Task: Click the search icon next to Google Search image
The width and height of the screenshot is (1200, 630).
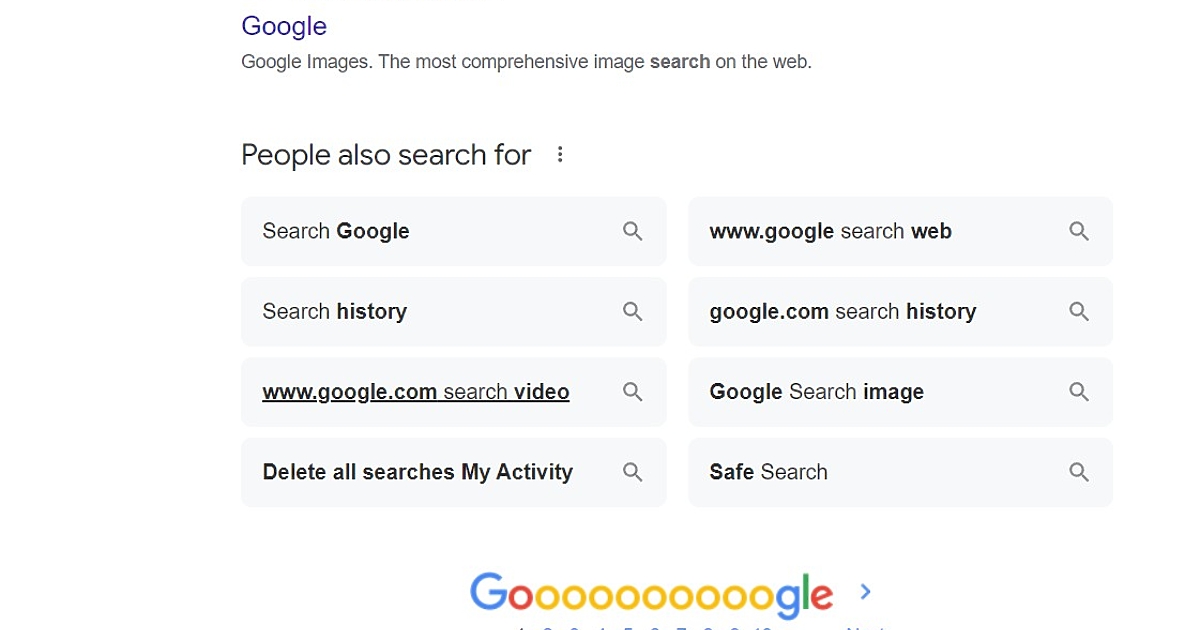Action: pos(1079,391)
